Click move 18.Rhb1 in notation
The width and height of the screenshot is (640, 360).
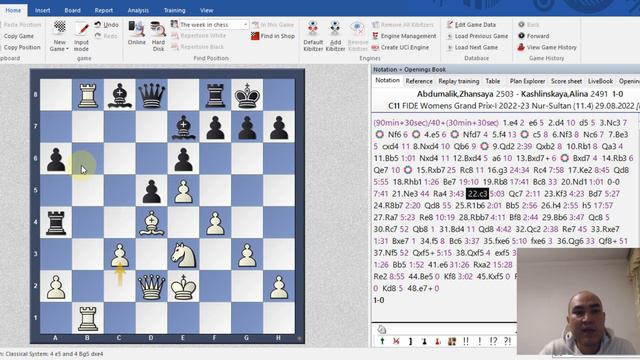coord(407,182)
